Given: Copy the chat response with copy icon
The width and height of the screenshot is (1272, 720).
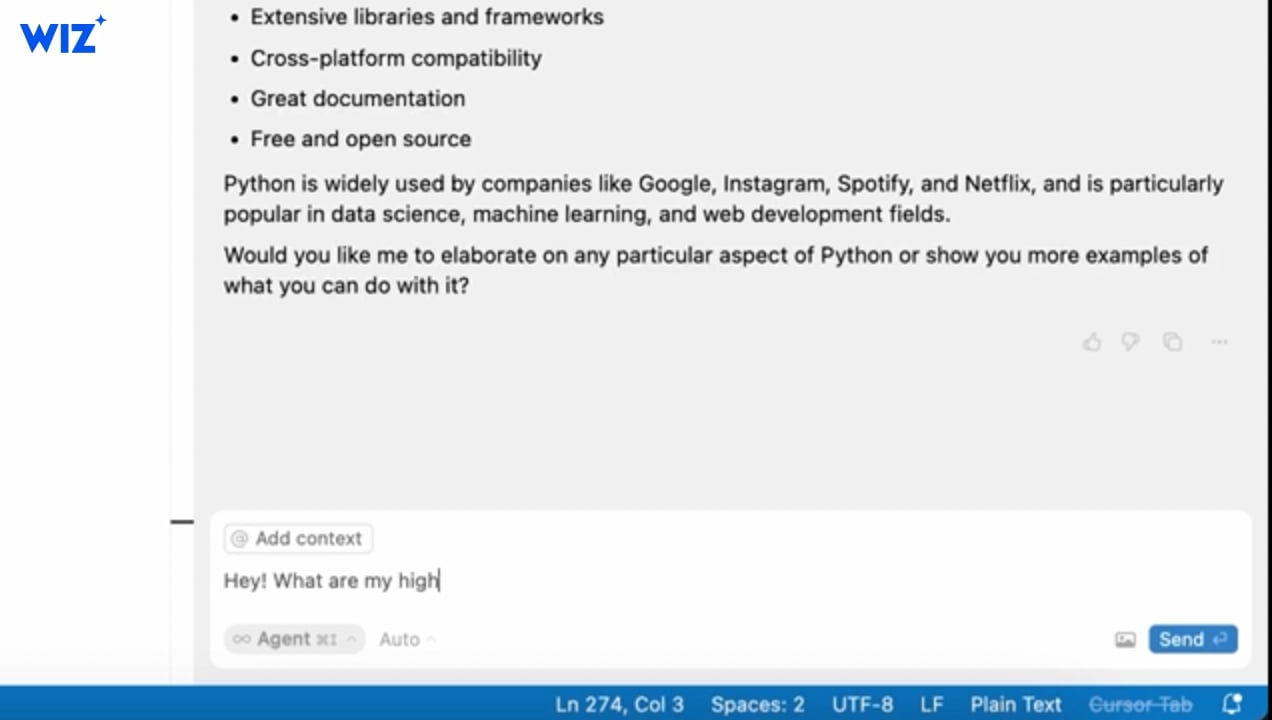Looking at the screenshot, I should pyautogui.click(x=1172, y=342).
